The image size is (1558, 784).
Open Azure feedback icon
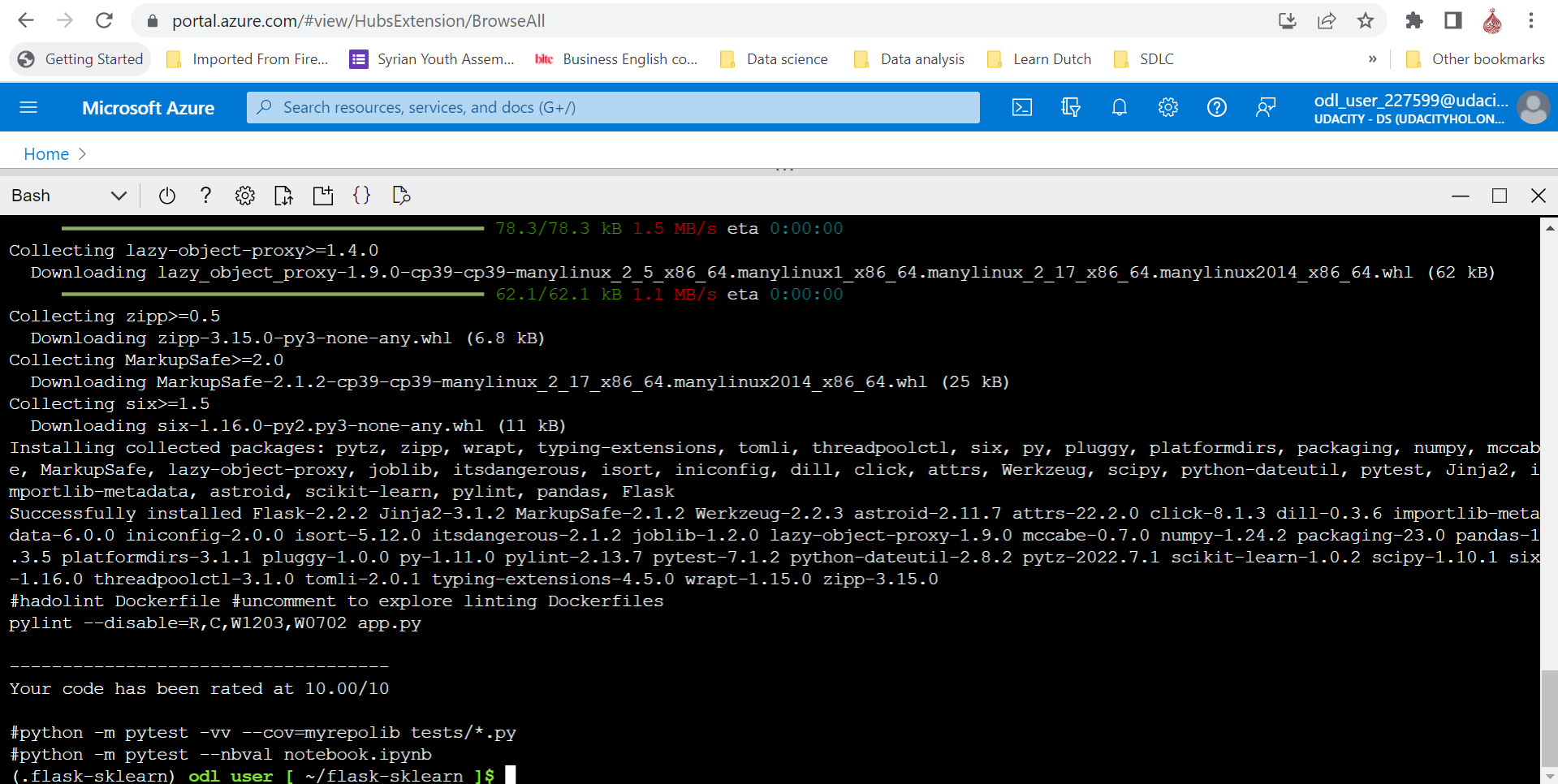(x=1266, y=107)
